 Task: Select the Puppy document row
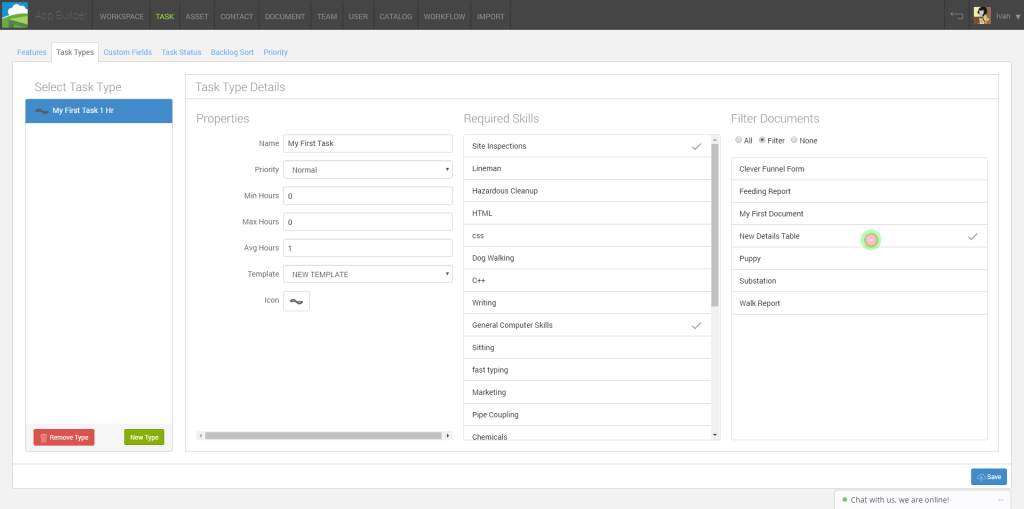[x=859, y=259]
